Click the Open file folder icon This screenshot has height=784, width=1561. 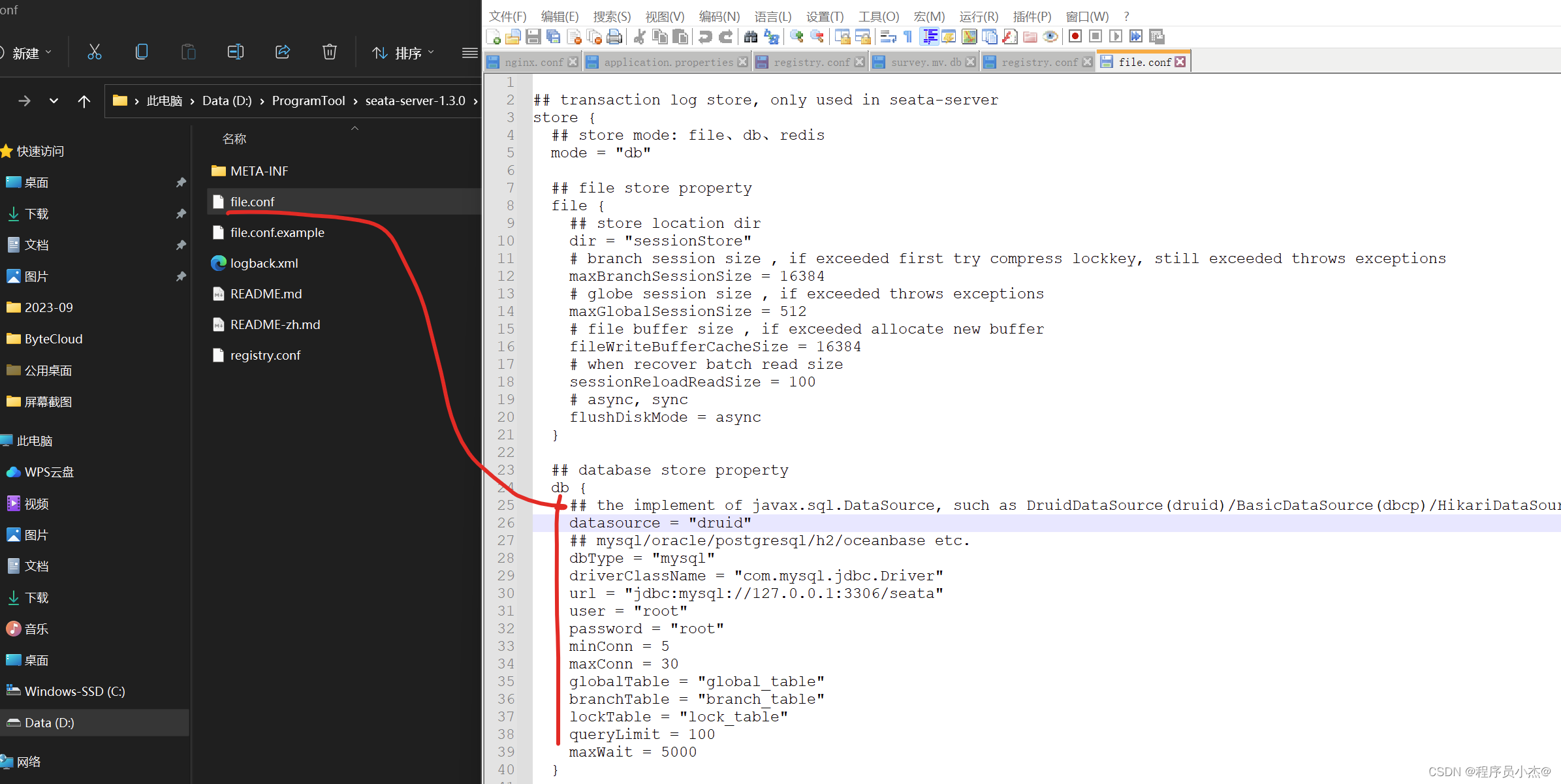point(513,37)
